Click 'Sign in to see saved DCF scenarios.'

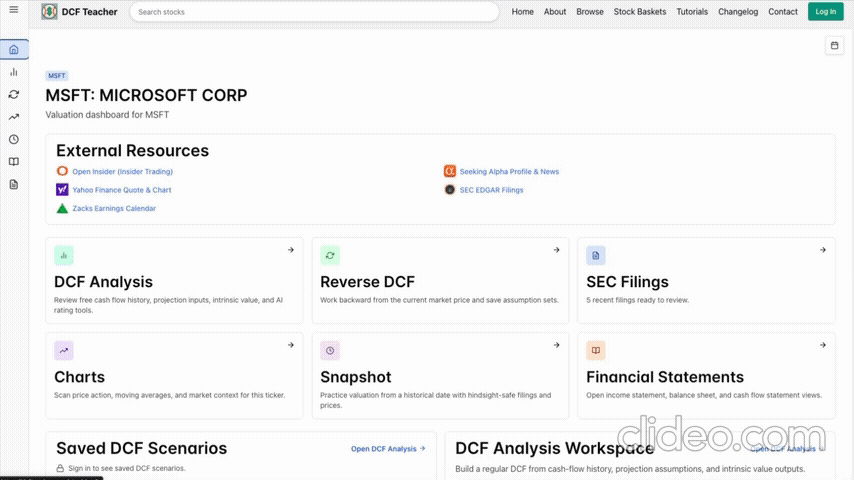[127, 468]
